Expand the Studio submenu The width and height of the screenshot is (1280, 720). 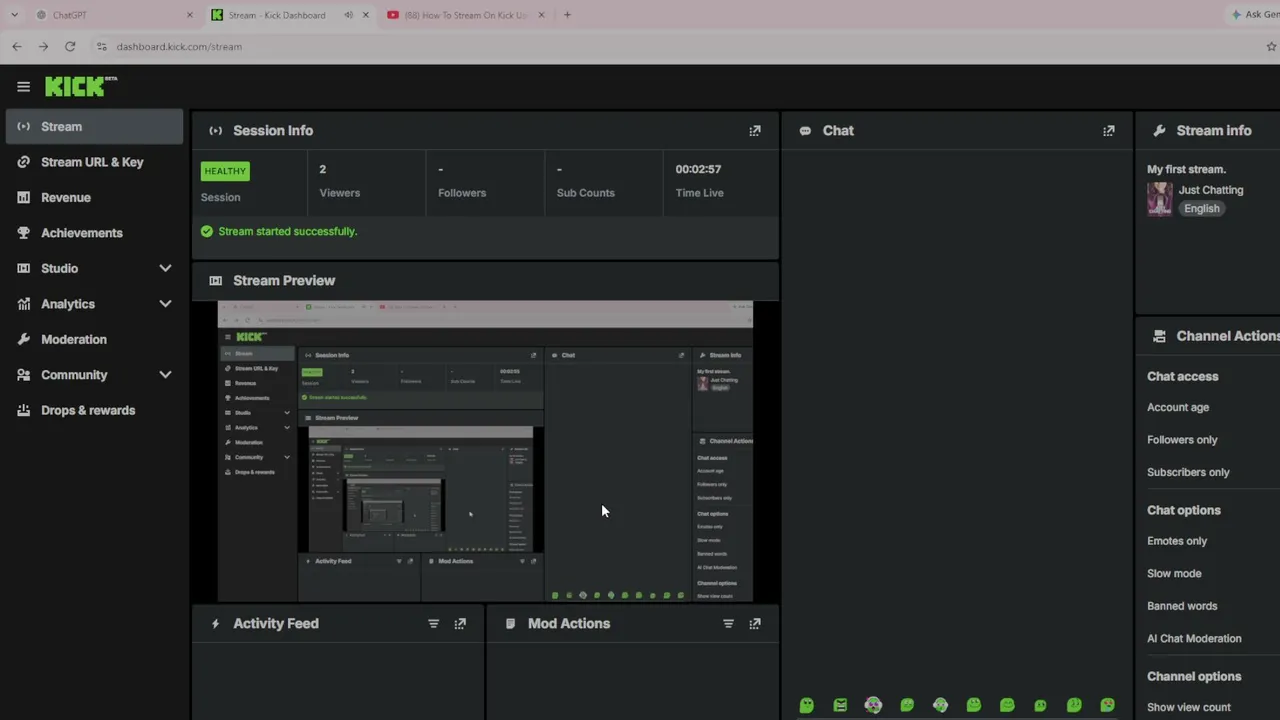(x=165, y=269)
